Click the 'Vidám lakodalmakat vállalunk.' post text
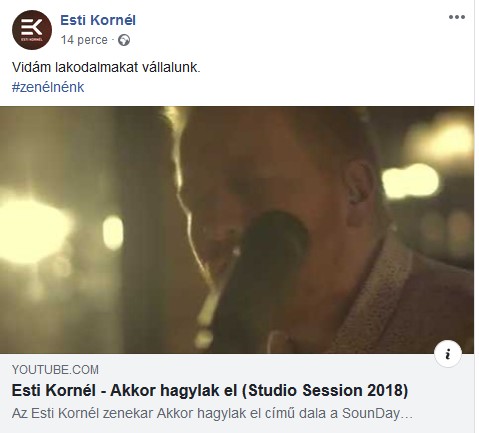 (106, 67)
